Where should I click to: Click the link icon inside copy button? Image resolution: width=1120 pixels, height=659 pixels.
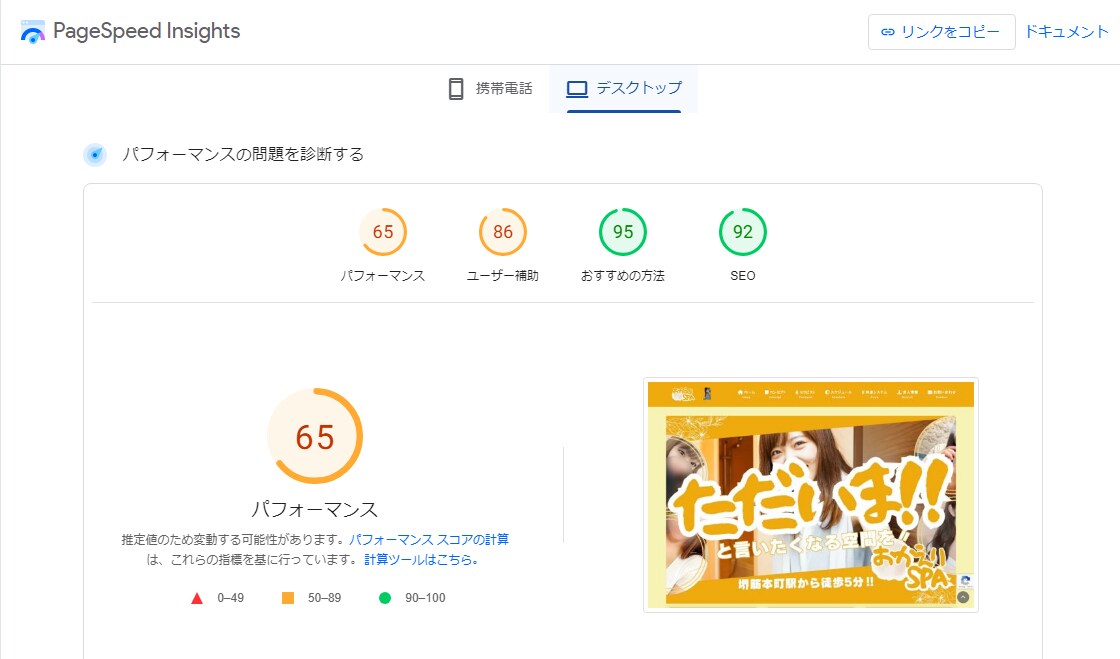(888, 32)
